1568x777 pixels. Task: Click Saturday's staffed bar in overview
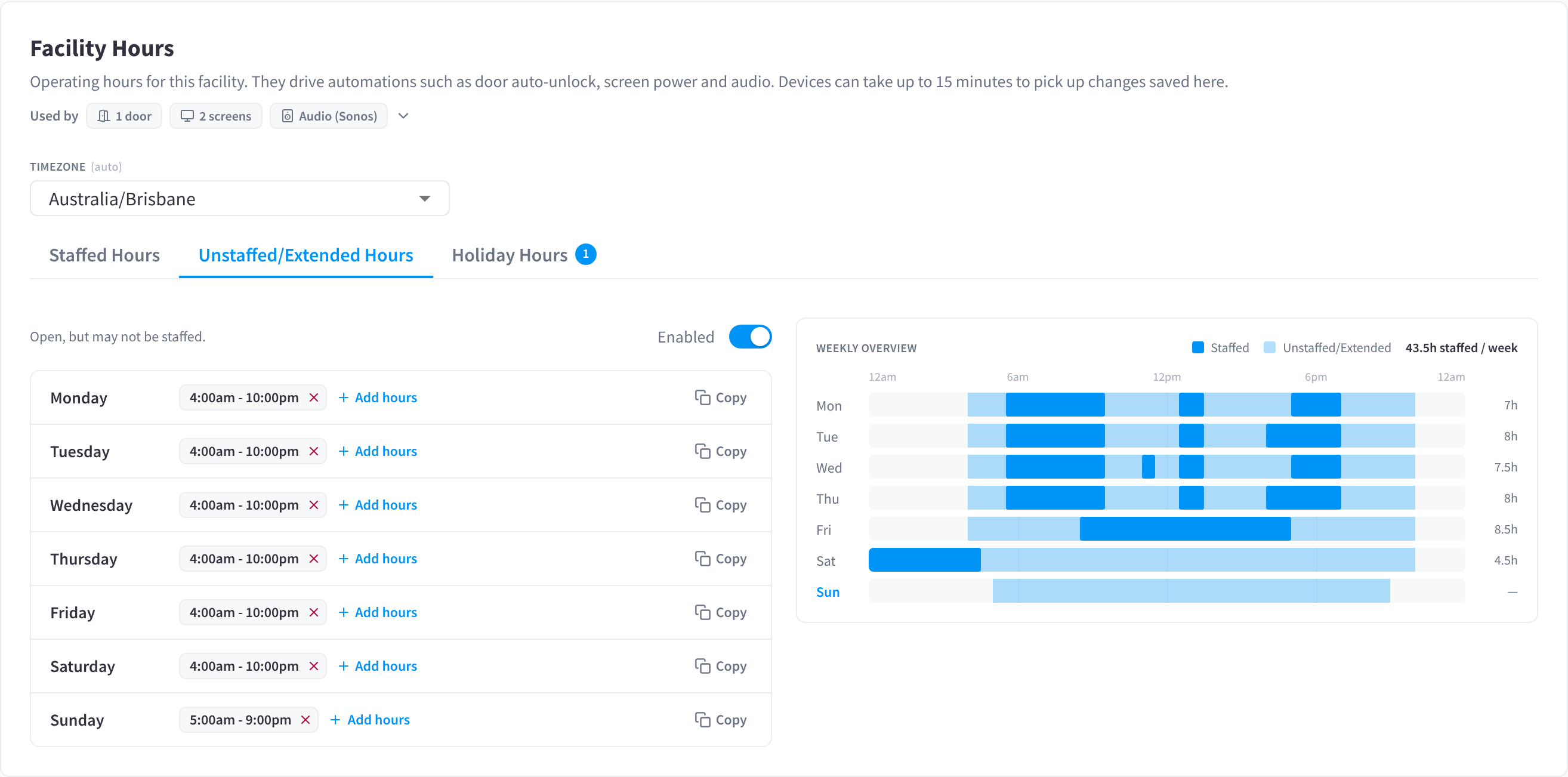coord(924,560)
